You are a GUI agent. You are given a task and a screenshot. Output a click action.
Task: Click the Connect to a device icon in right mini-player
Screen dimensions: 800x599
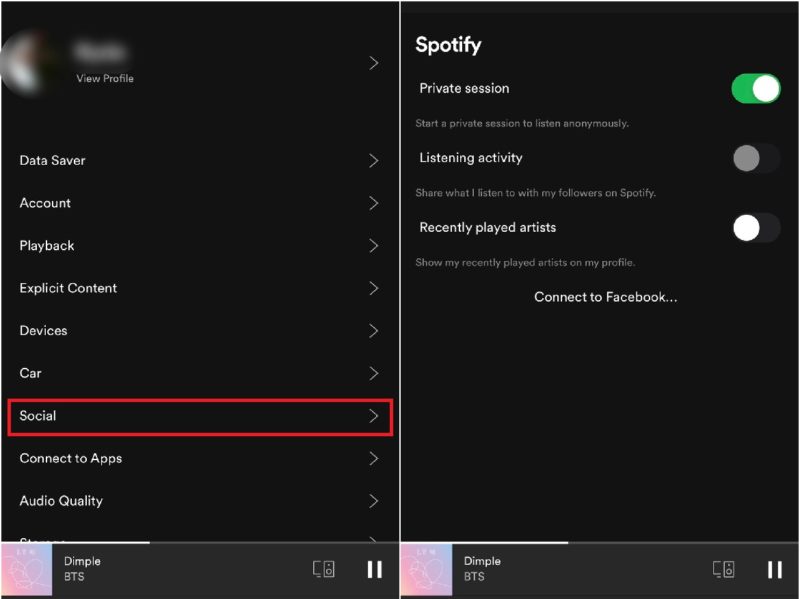723,569
